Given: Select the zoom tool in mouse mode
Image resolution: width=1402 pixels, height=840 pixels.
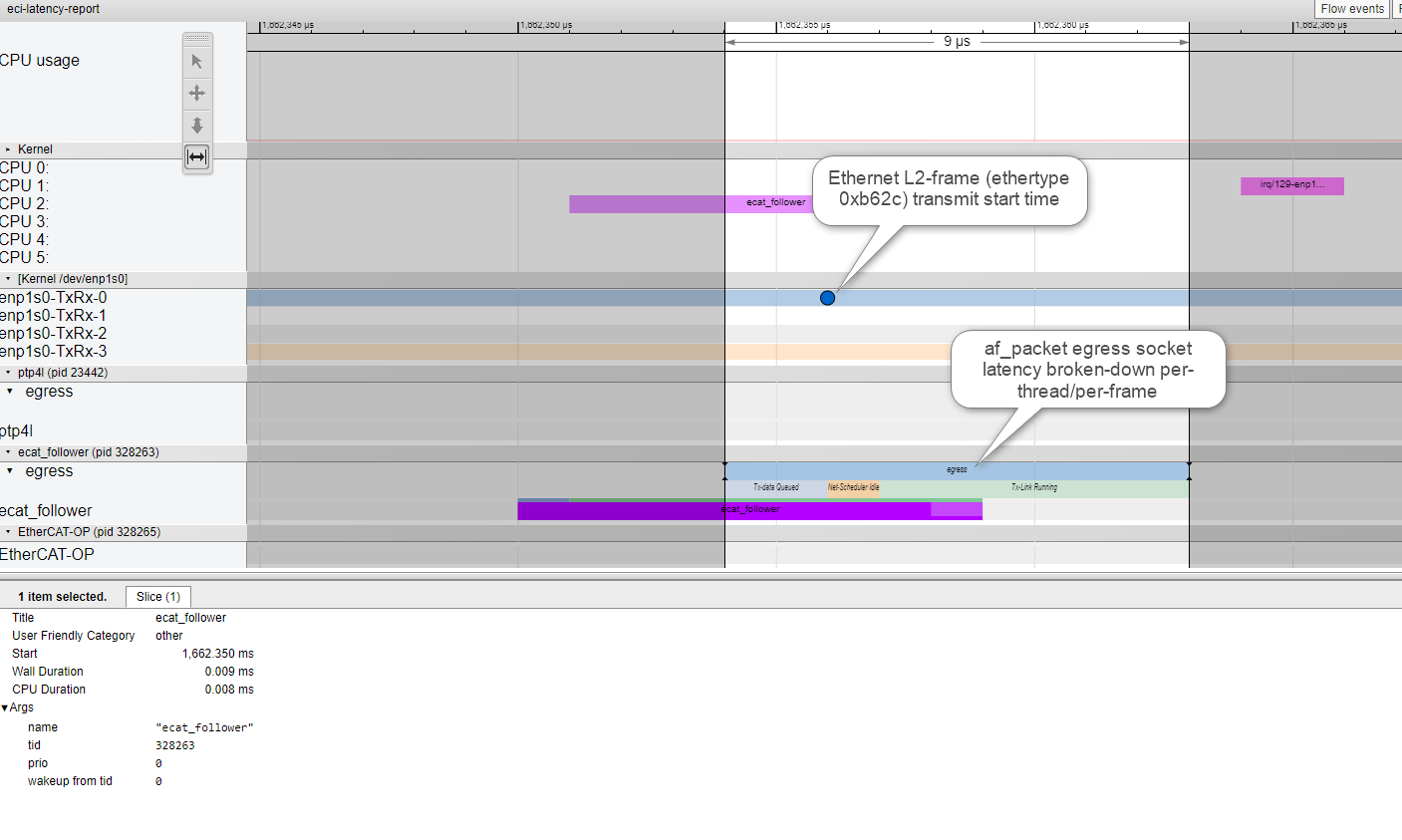Looking at the screenshot, I should coord(197,126).
